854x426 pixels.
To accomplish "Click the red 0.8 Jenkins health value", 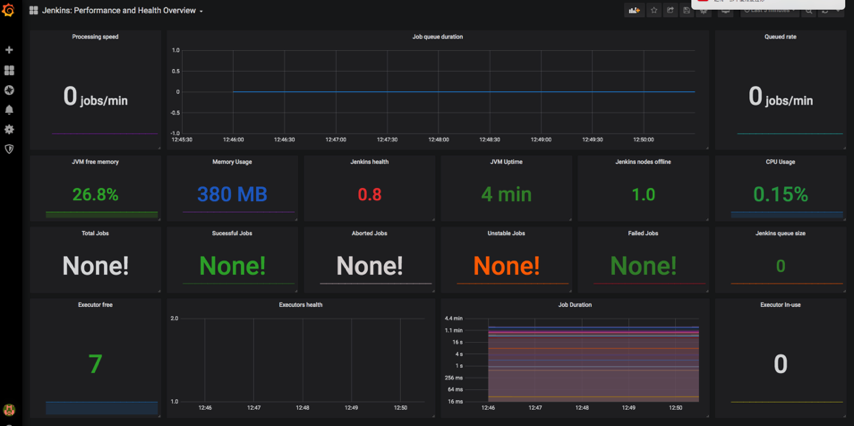I will pos(369,194).
